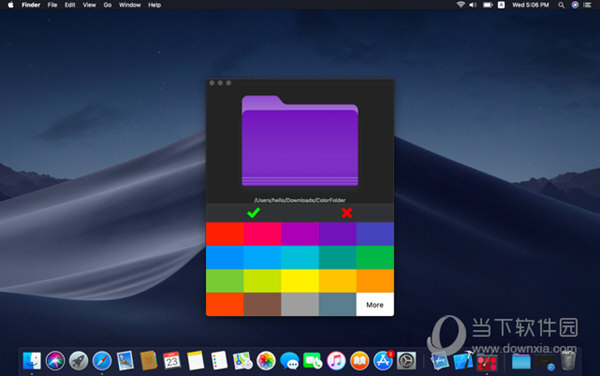Open the Go menu
The image size is (600, 376).
pos(108,5)
